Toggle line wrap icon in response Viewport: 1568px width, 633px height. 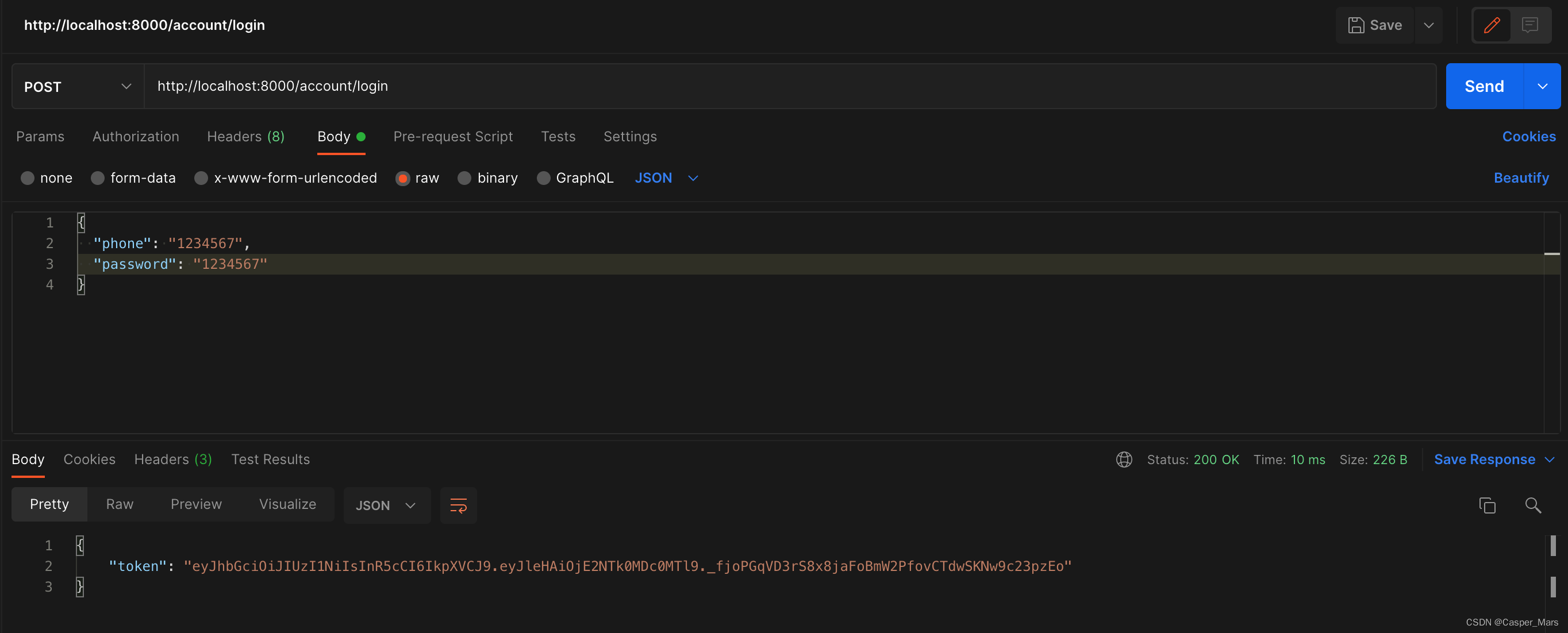[x=458, y=505]
